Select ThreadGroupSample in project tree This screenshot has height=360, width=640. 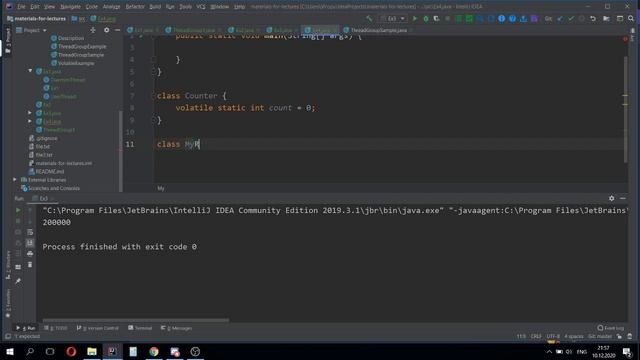click(81, 55)
